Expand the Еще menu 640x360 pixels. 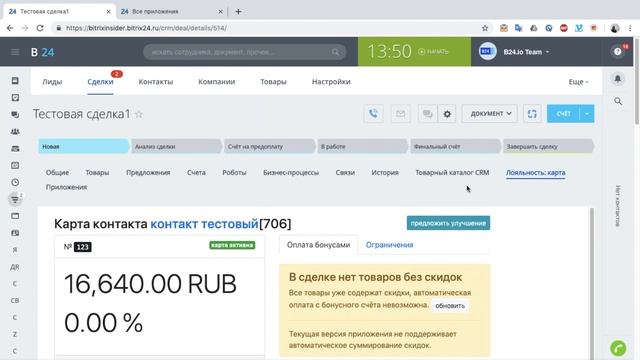click(x=578, y=82)
